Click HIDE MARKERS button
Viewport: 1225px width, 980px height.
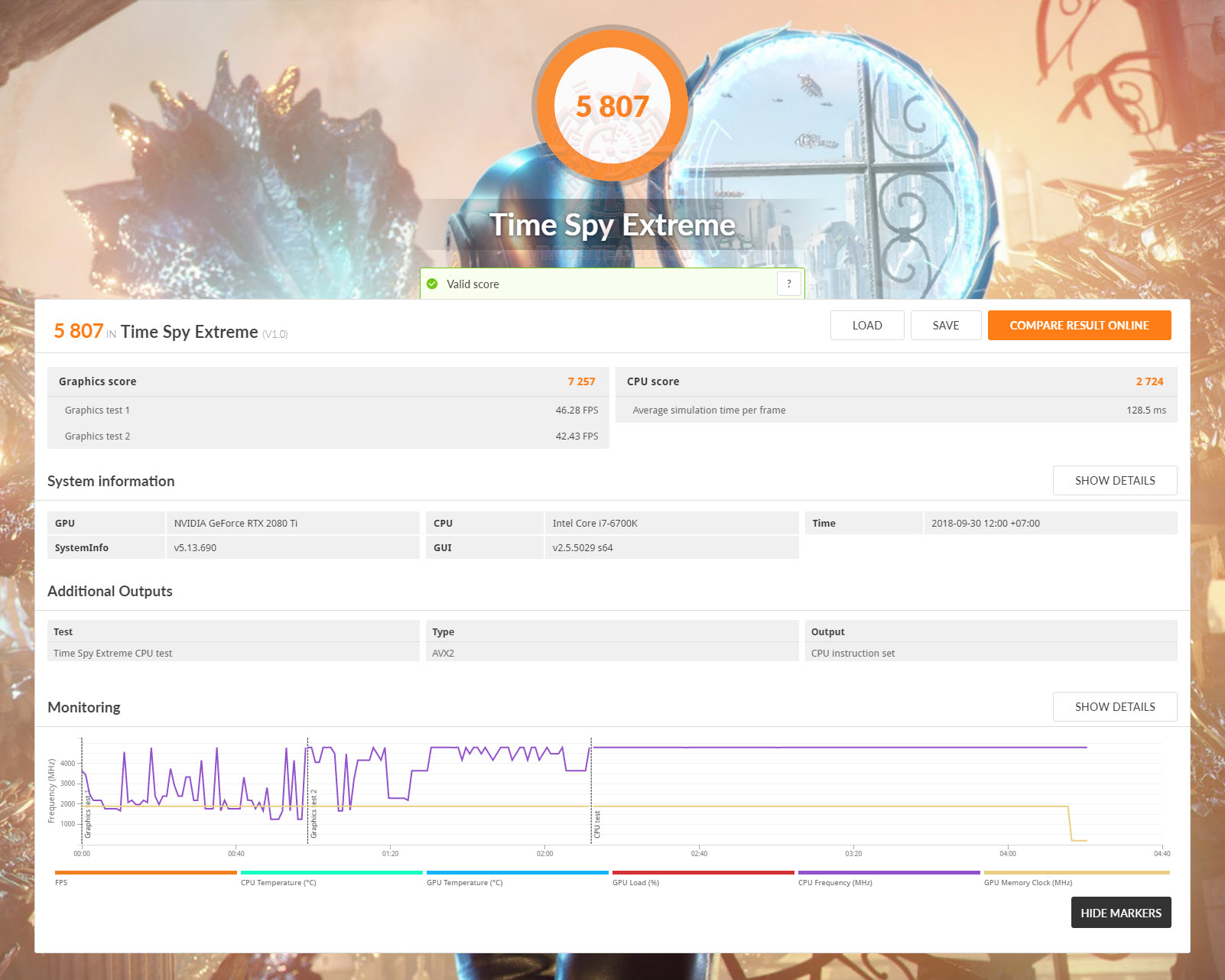(1121, 913)
